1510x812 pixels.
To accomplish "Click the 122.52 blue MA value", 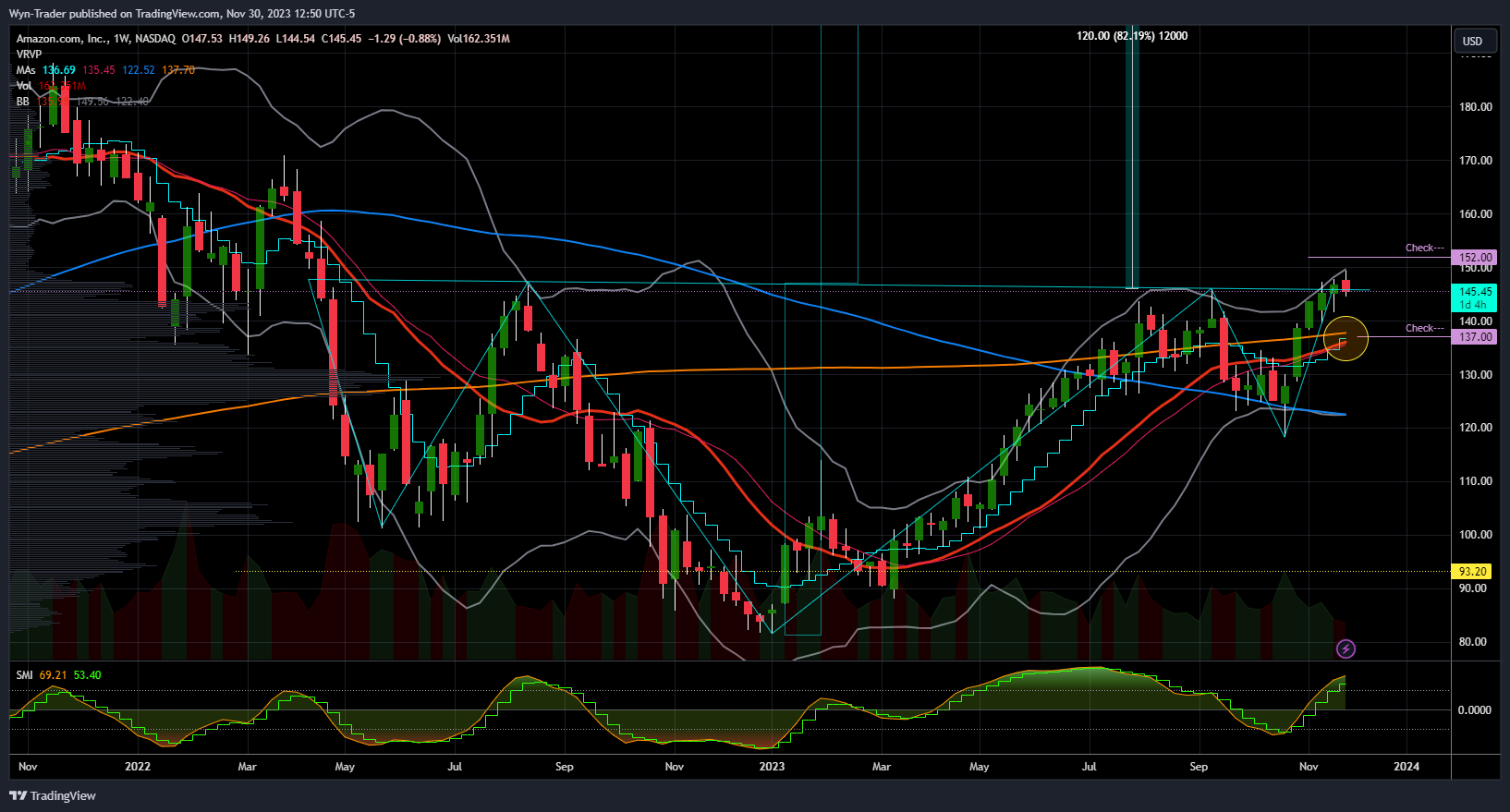I will pos(139,70).
